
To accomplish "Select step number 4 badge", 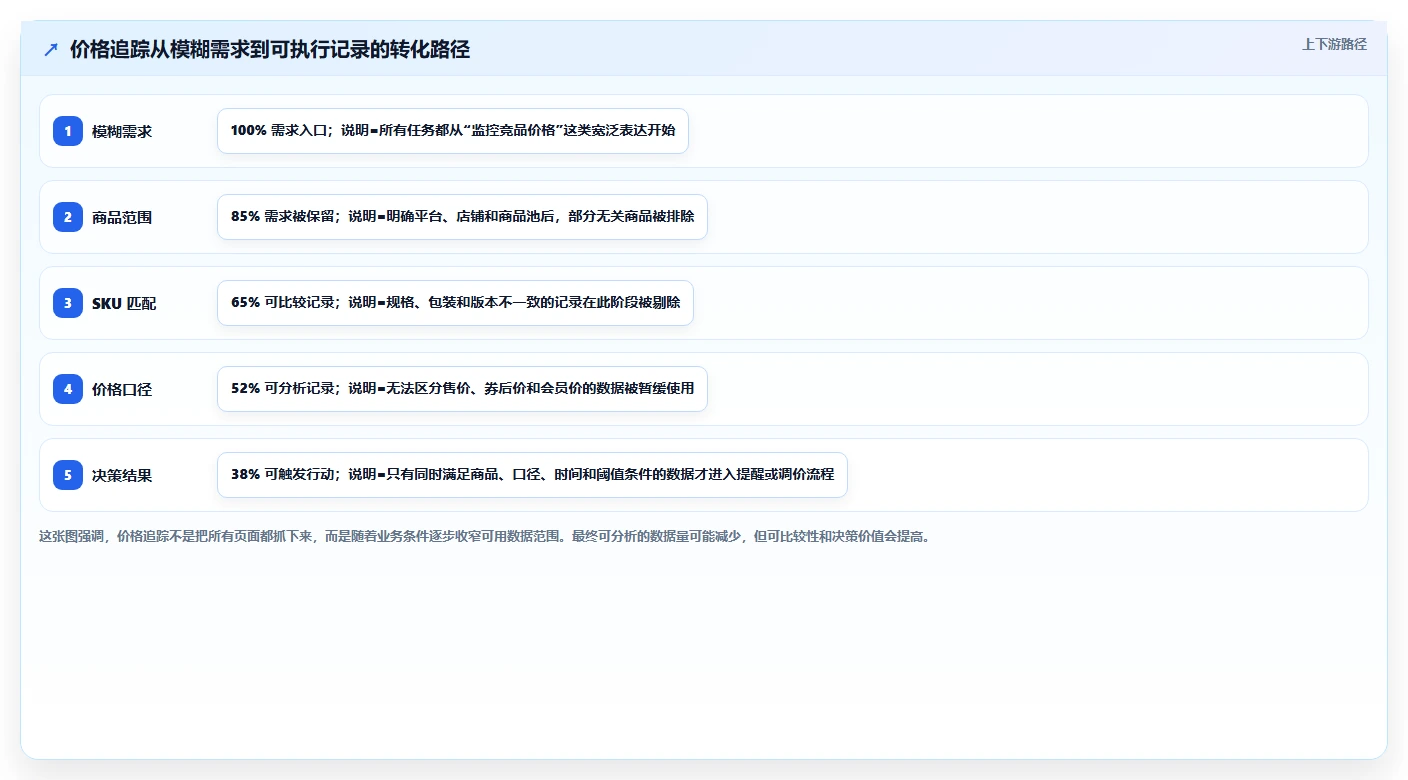I will pyautogui.click(x=68, y=389).
